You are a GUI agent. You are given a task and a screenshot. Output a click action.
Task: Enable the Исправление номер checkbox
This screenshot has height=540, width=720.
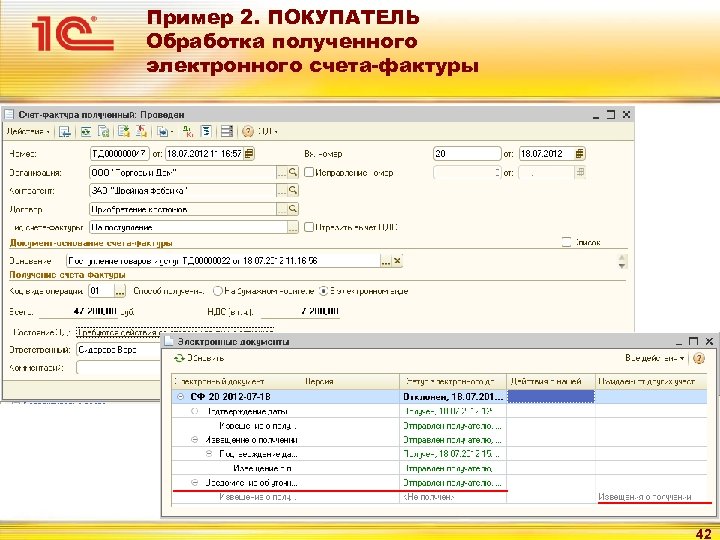[x=309, y=173]
